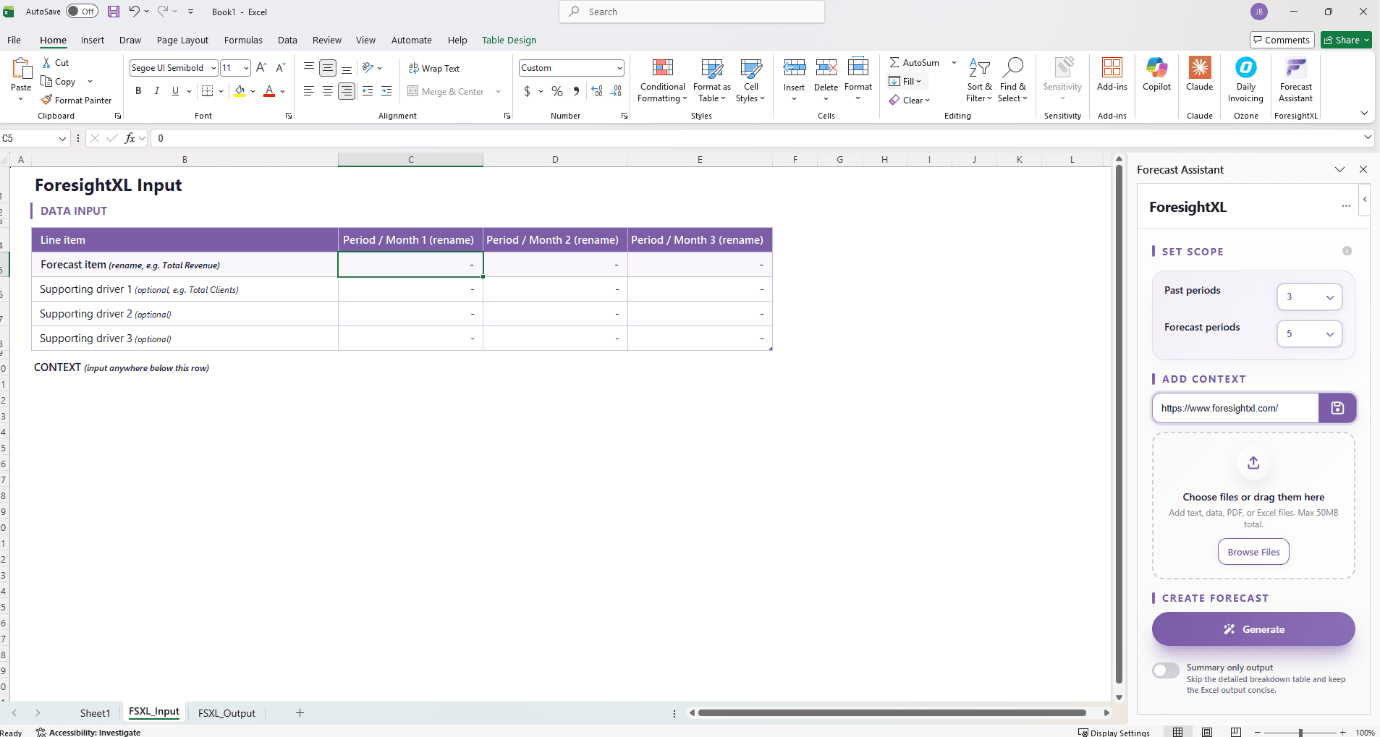Open the Merge & Center dropdown arrow
This screenshot has width=1380, height=737.
[x=498, y=91]
